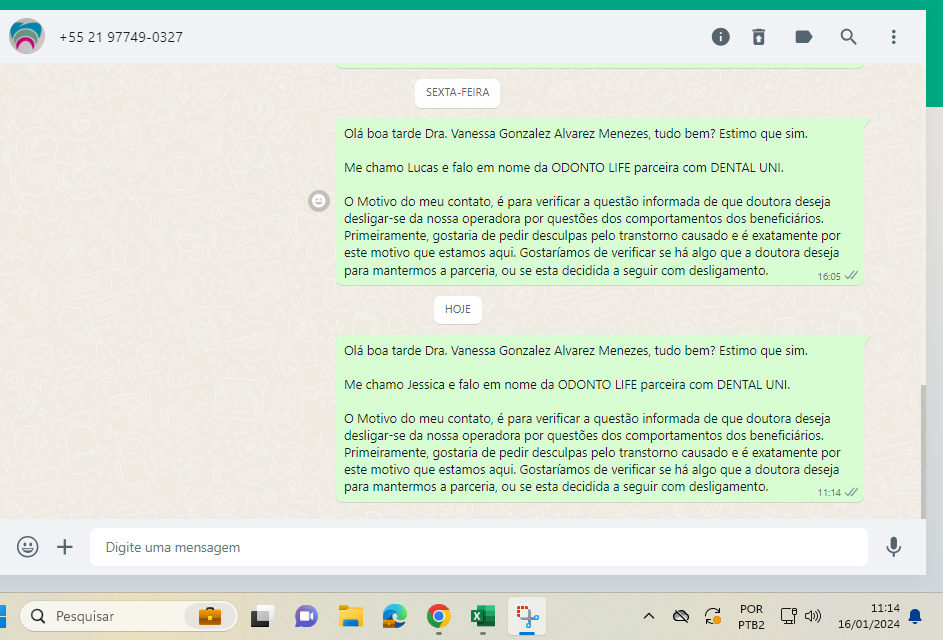This screenshot has width=943, height=640.
Task: Open the contact info icon
Action: (720, 37)
